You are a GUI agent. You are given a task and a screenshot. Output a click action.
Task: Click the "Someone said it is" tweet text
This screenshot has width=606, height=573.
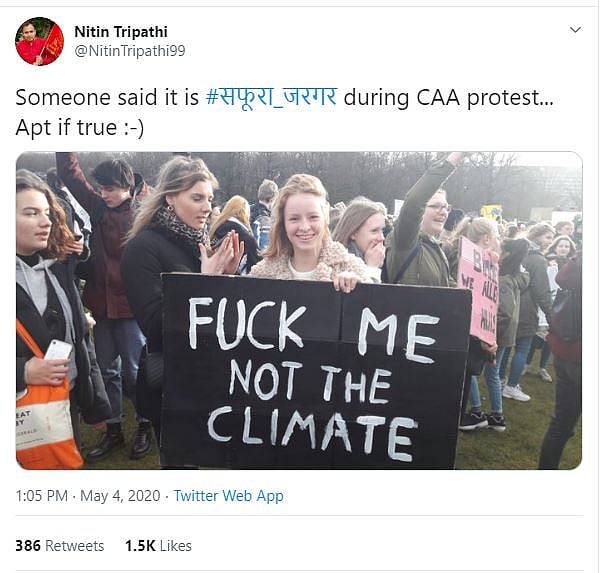pos(108,98)
